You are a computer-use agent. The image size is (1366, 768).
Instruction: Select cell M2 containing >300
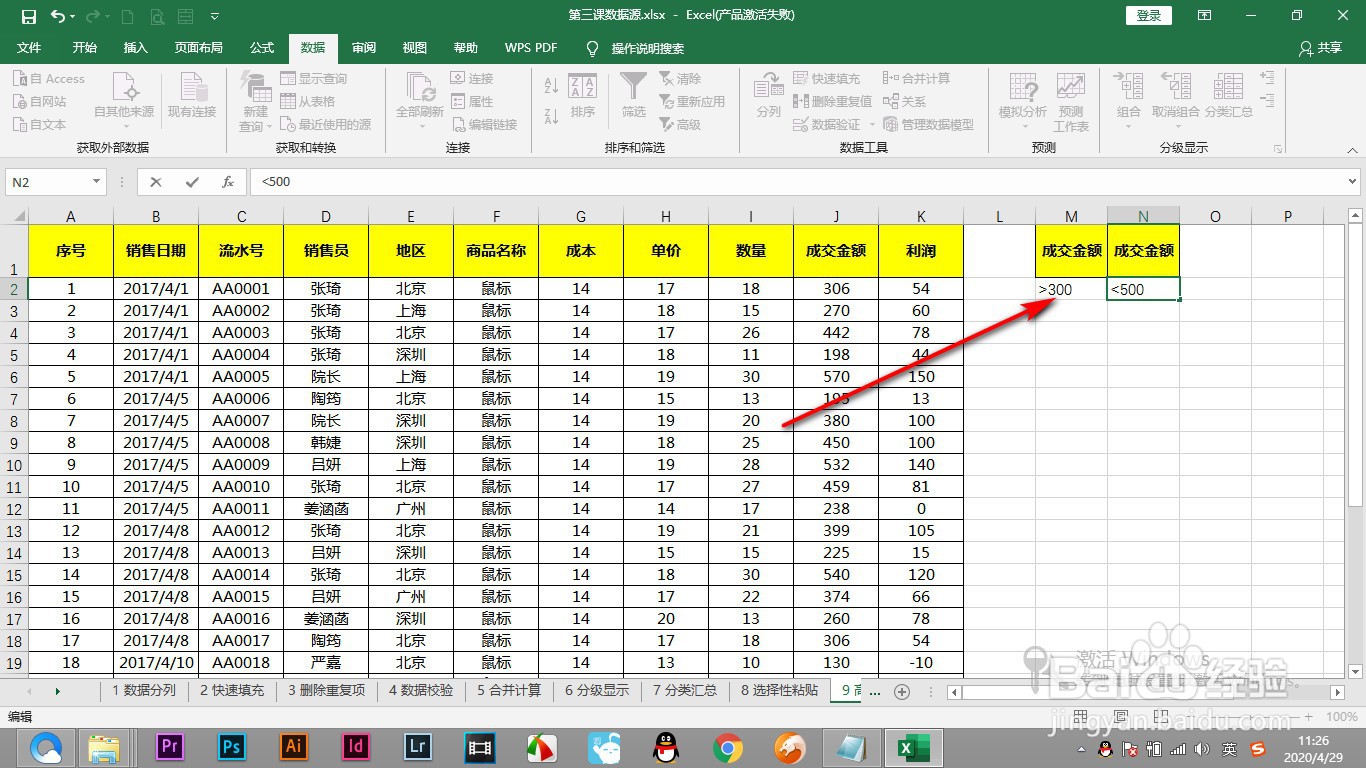[x=1071, y=289]
